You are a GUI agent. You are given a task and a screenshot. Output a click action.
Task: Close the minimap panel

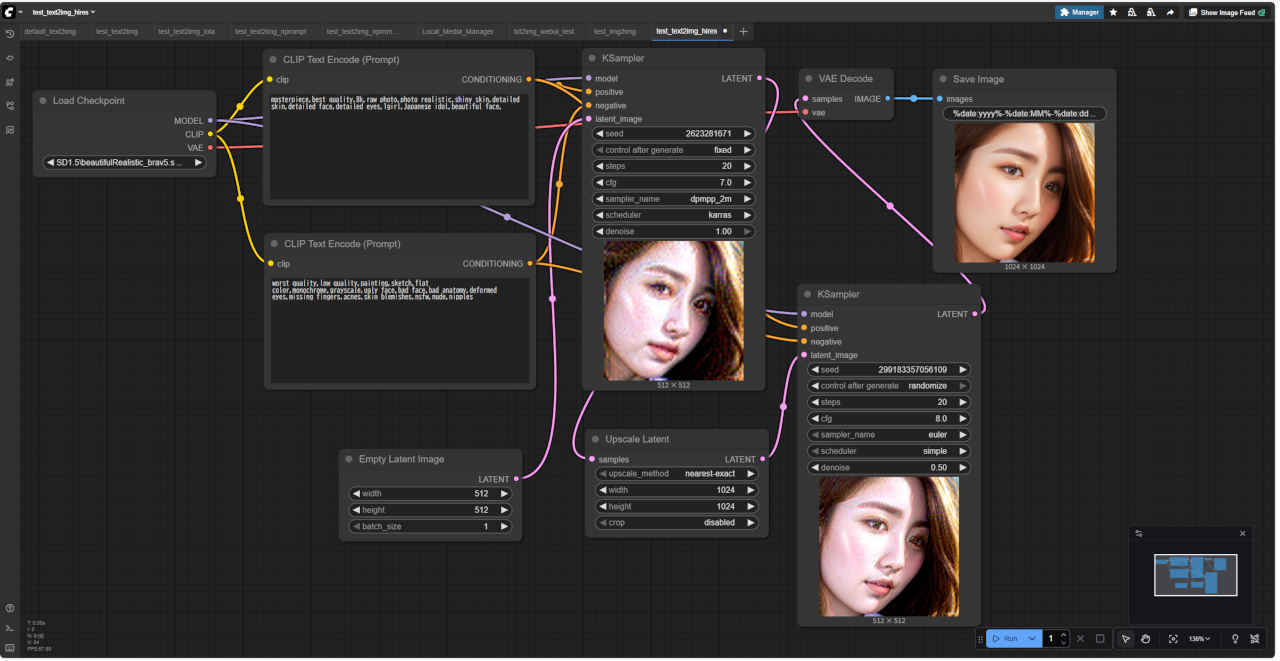click(1243, 534)
